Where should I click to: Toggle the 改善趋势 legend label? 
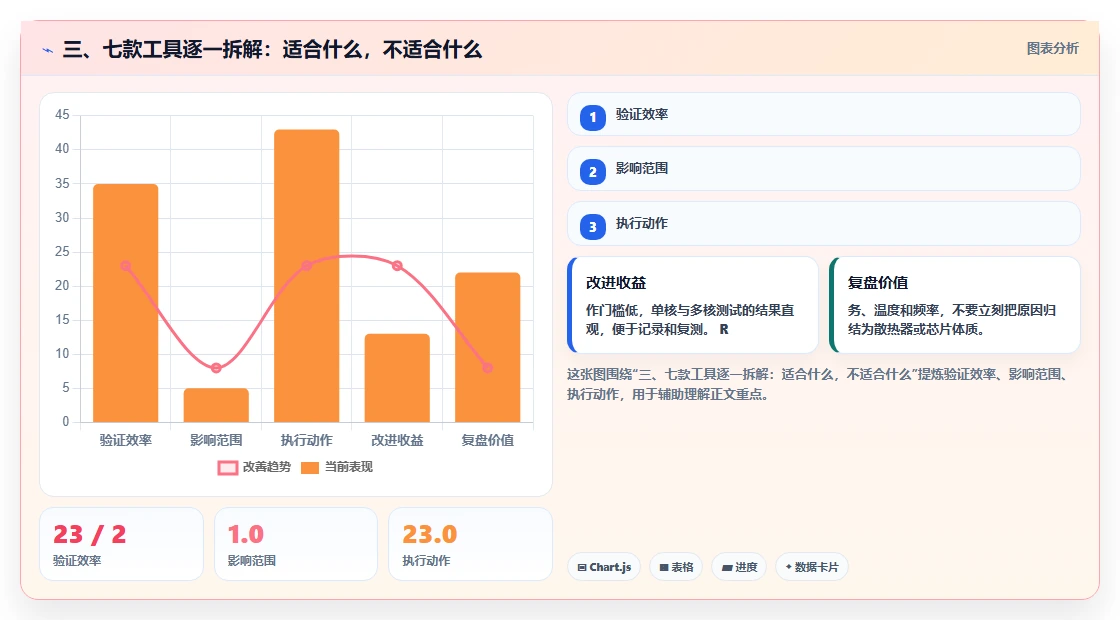click(x=266, y=467)
